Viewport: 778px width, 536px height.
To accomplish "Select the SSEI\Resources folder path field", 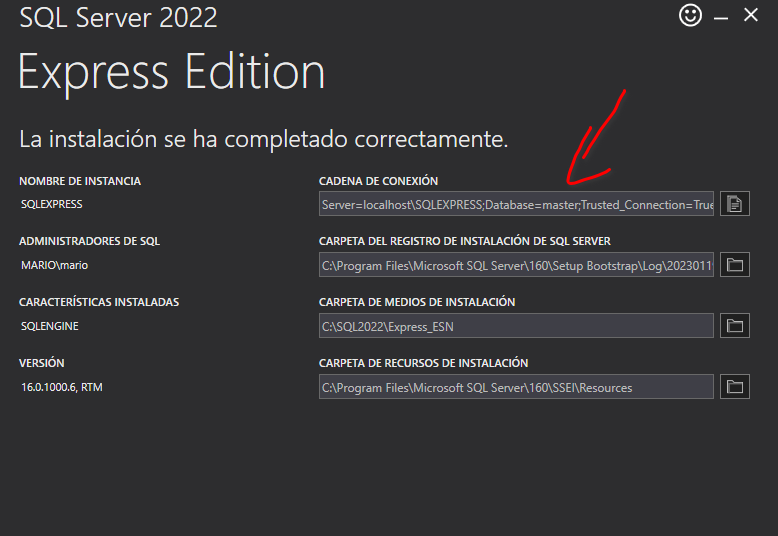I will click(x=516, y=387).
